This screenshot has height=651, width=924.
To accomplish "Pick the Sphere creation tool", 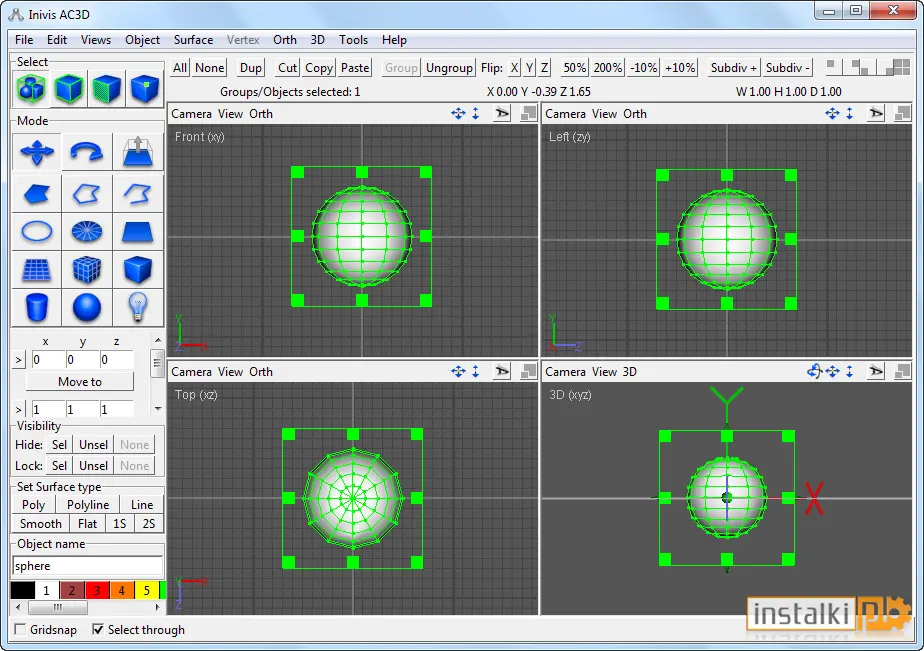I will click(x=87, y=308).
